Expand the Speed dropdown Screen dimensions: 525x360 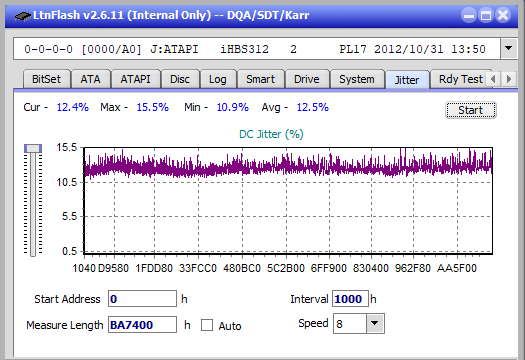(x=375, y=323)
